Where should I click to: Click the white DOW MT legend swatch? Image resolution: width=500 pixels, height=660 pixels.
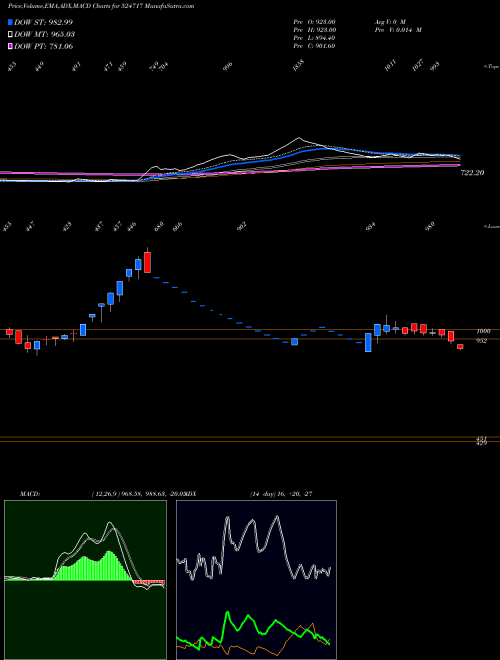coord(10,34)
